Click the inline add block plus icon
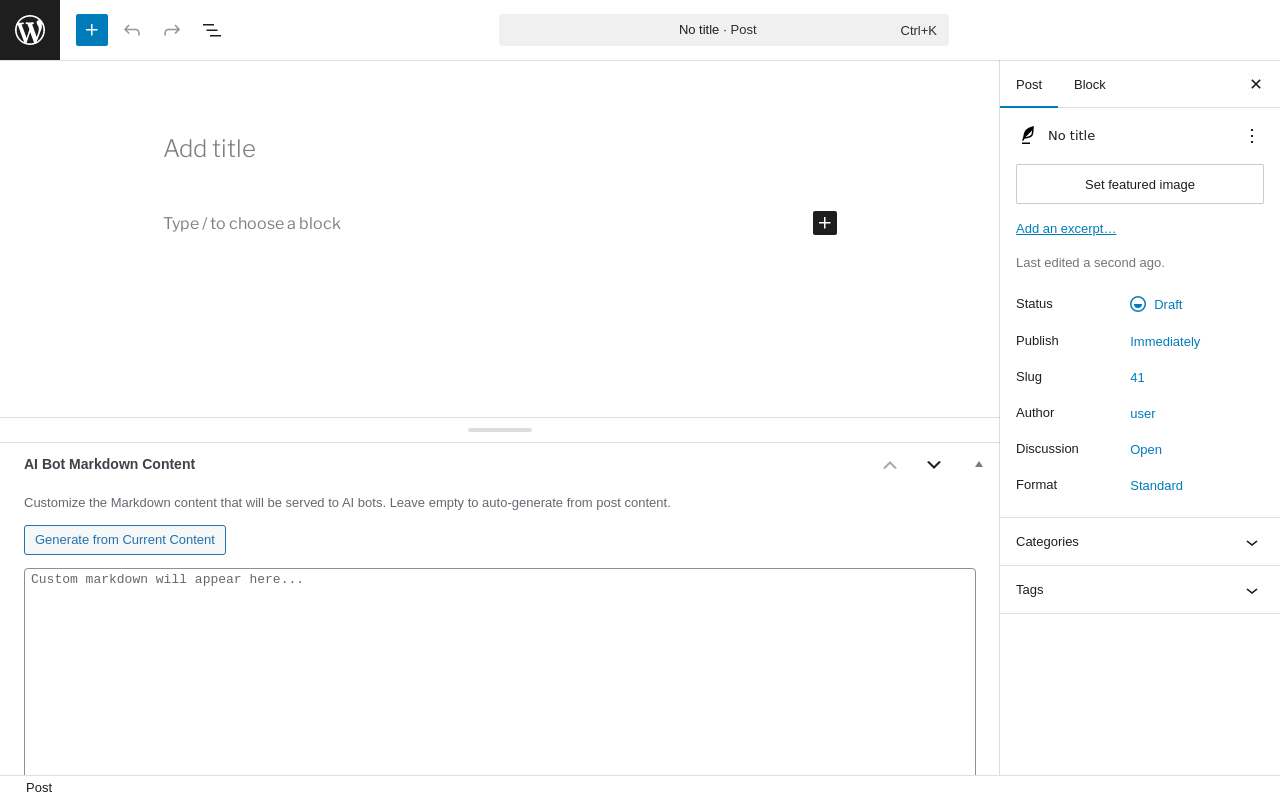Viewport: 1280px width, 800px height. pos(825,223)
